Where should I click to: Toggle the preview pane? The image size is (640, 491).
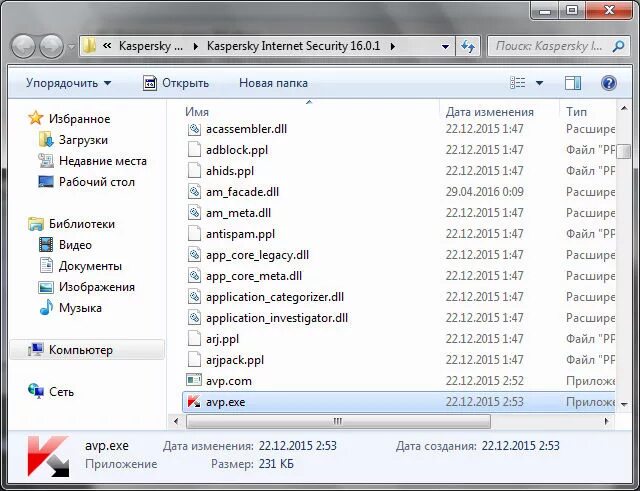pos(573,83)
